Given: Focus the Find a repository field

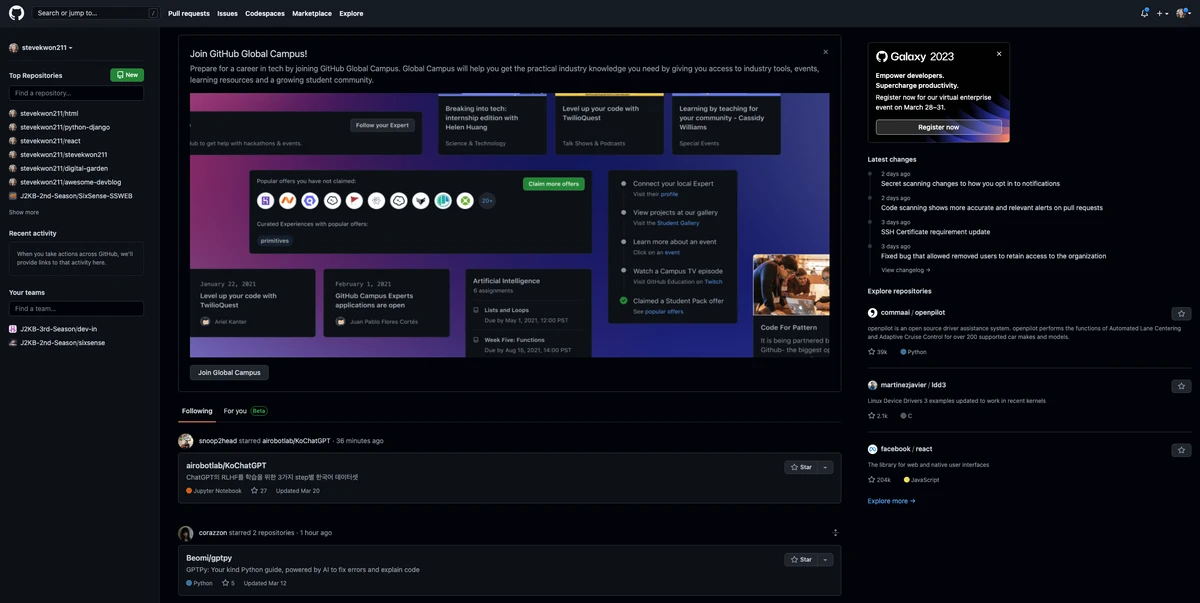Looking at the screenshot, I should tap(76, 93).
